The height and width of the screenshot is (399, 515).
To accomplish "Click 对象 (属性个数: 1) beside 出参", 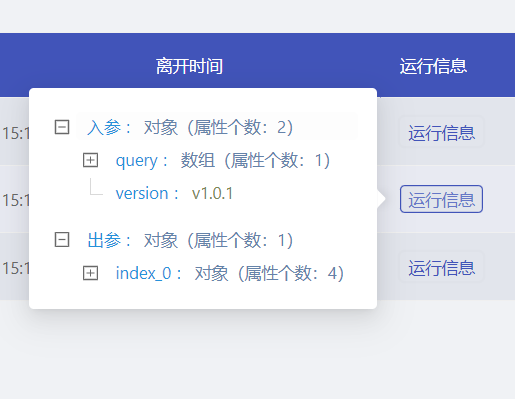I will pyautogui.click(x=218, y=240).
